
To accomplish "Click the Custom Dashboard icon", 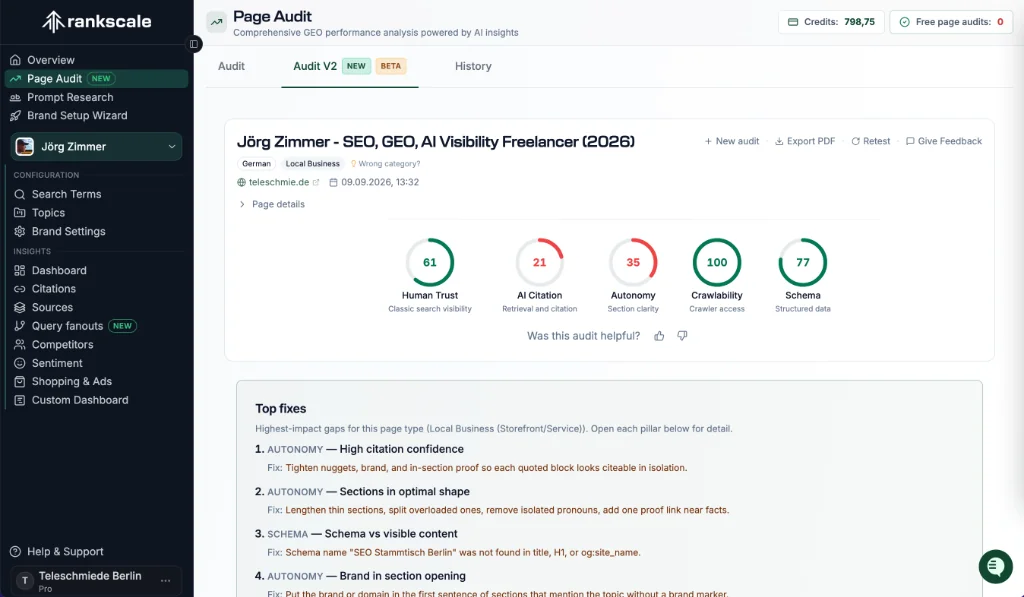I will pos(20,400).
